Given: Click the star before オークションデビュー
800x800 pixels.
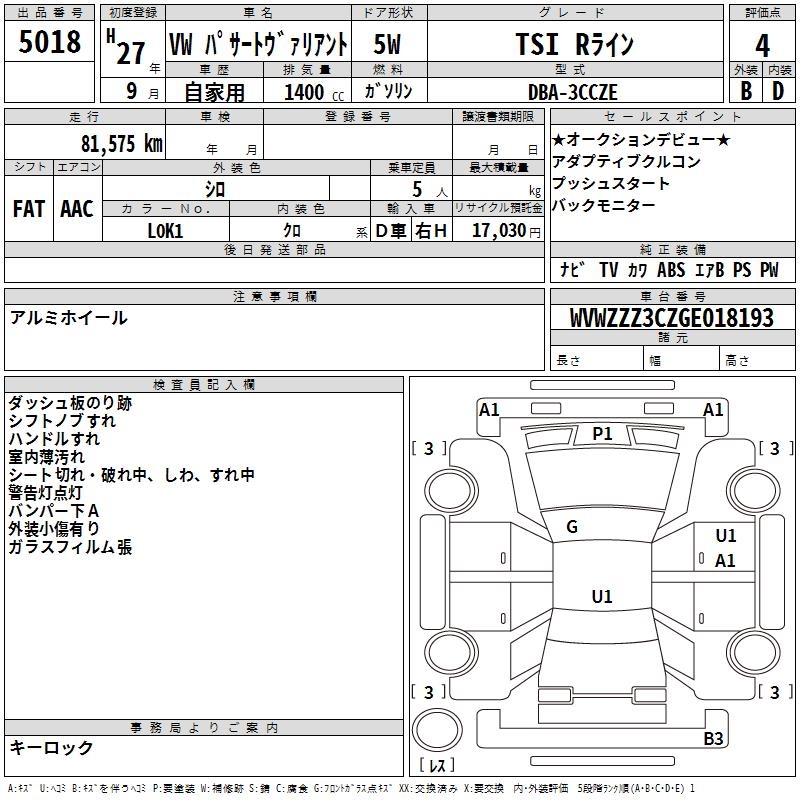Looking at the screenshot, I should coord(559,139).
